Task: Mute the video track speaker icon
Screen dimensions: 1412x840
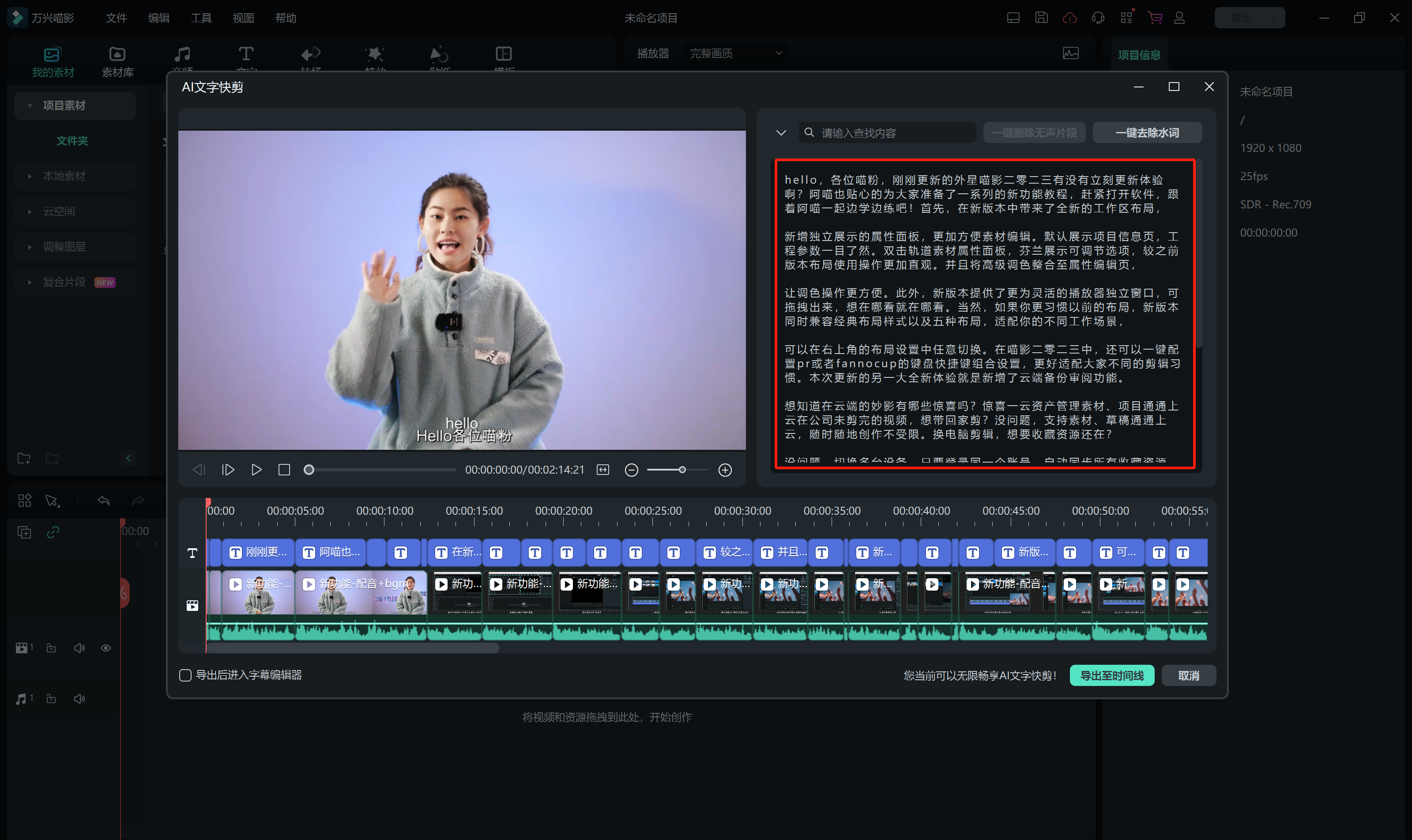Action: pyautogui.click(x=79, y=648)
